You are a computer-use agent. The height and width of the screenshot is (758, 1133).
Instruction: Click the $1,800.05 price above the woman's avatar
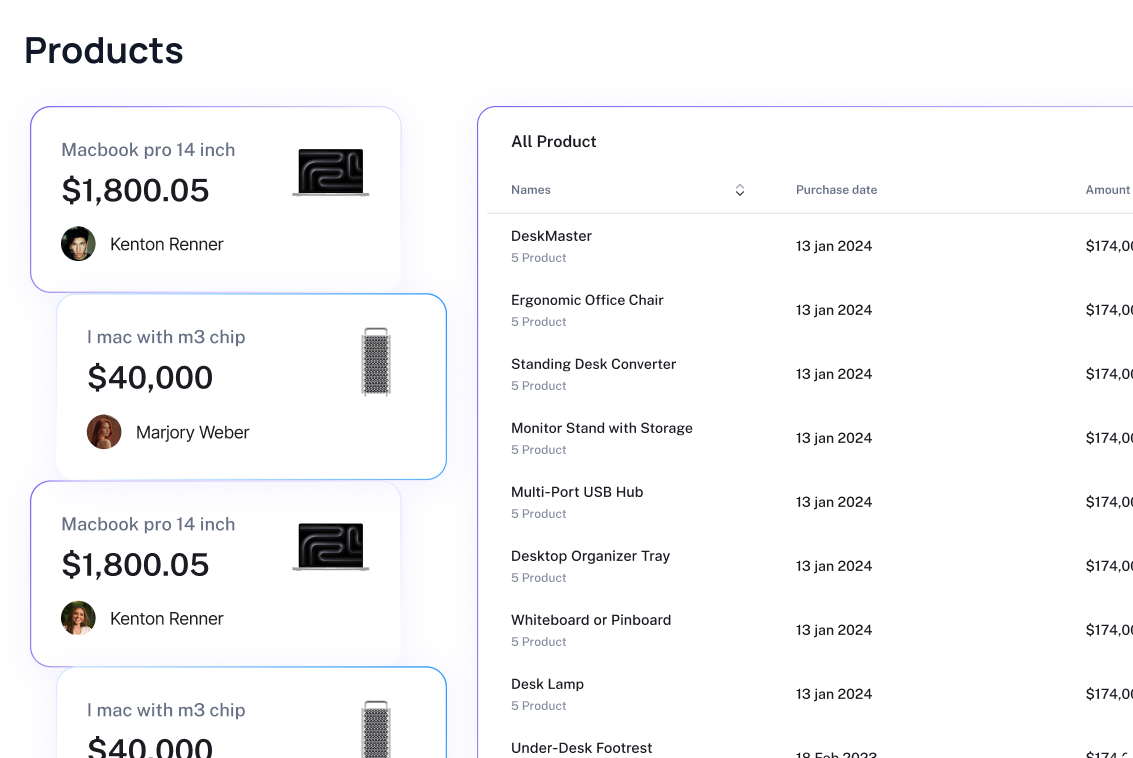[x=135, y=564]
